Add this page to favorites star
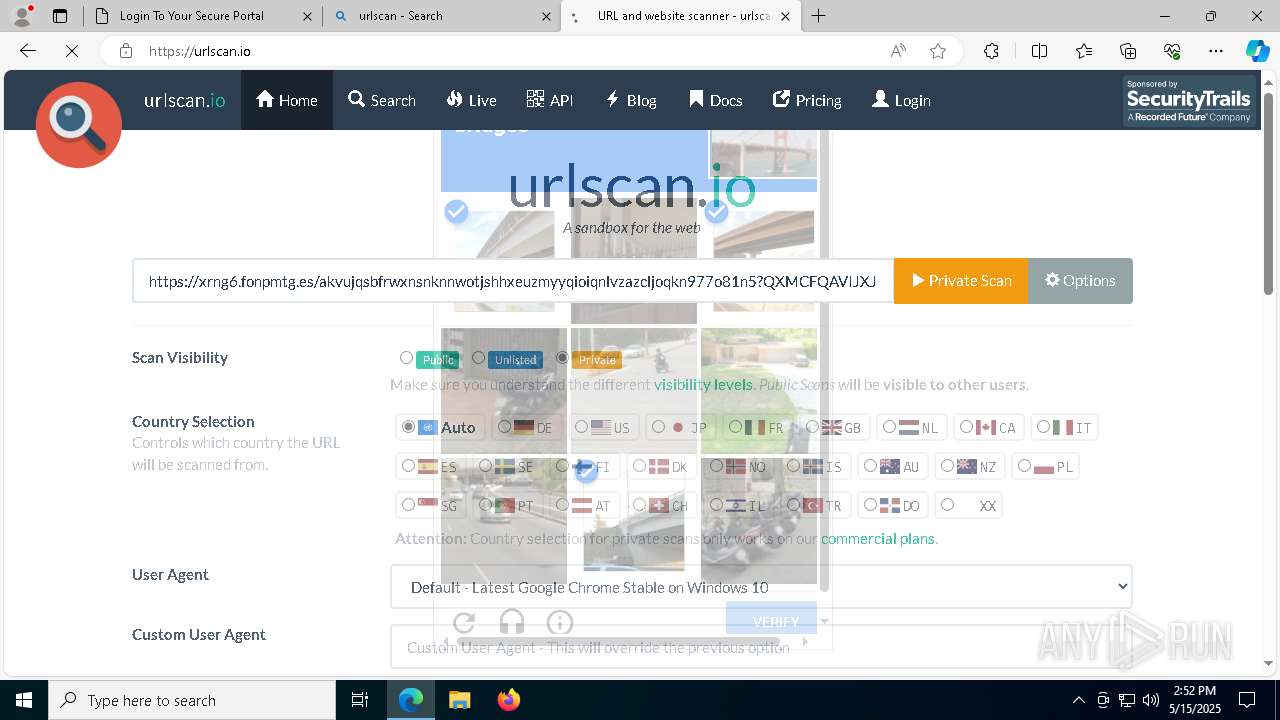Screen dimensions: 1280x720 point(938,51)
